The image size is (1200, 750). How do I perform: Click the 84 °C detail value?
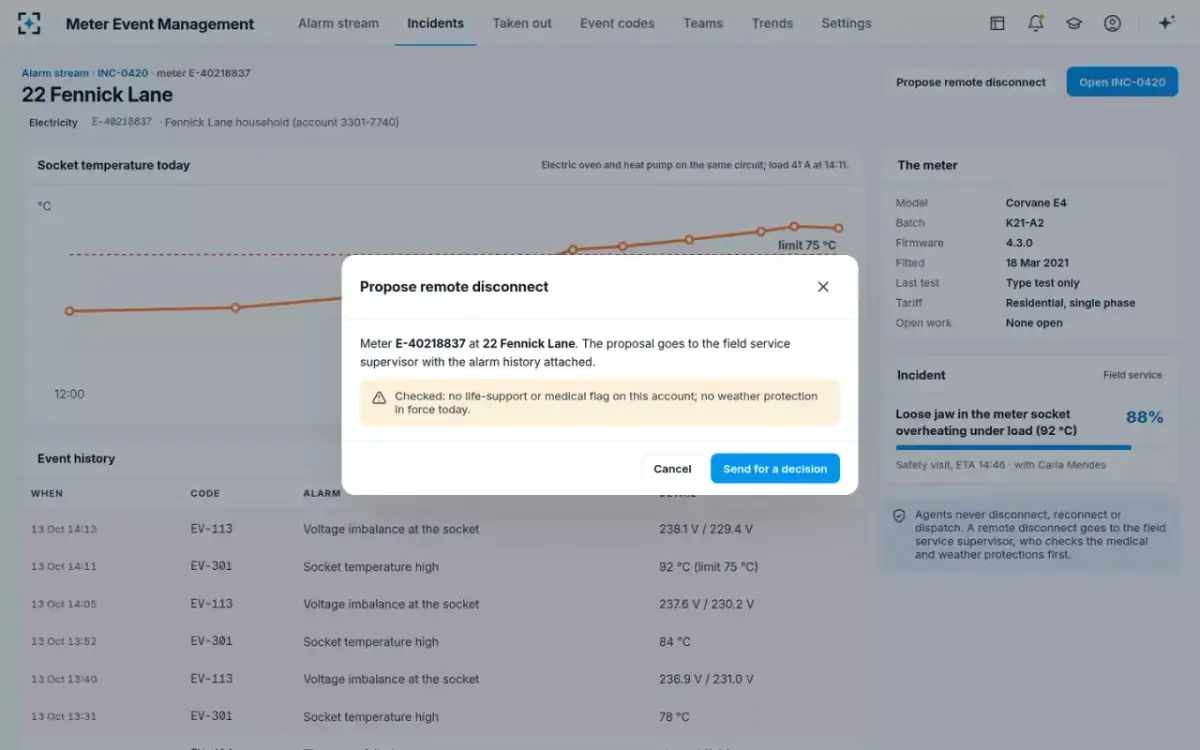[x=675, y=642]
